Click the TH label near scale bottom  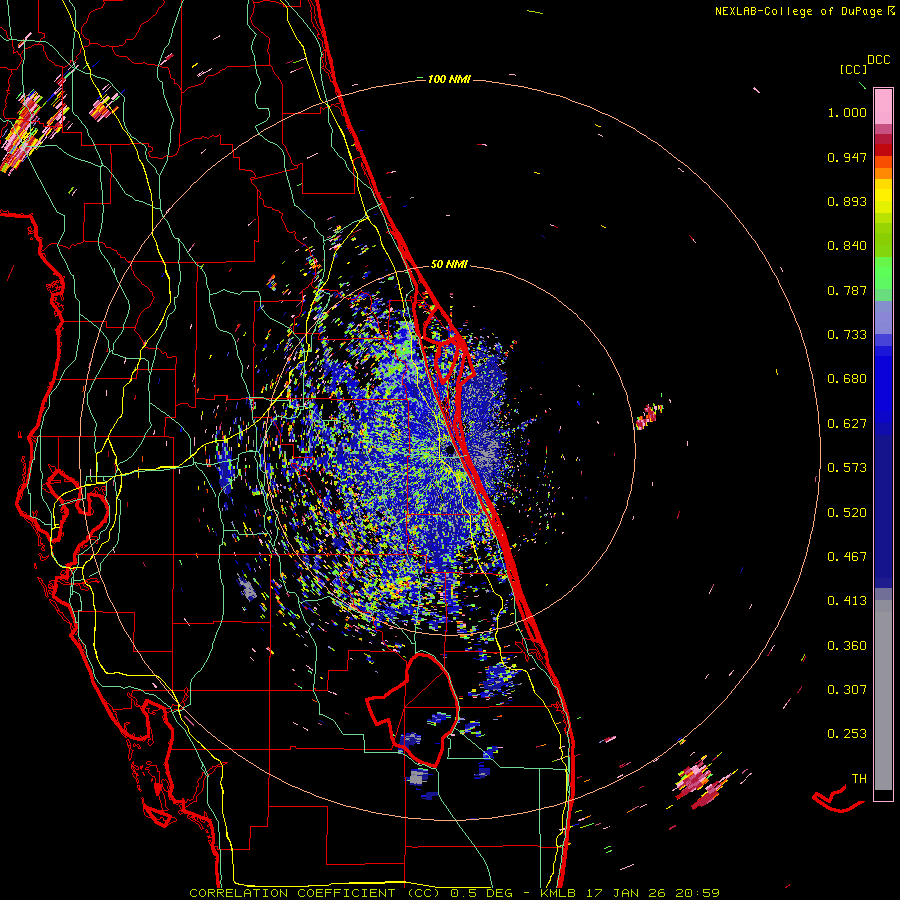tap(859, 779)
